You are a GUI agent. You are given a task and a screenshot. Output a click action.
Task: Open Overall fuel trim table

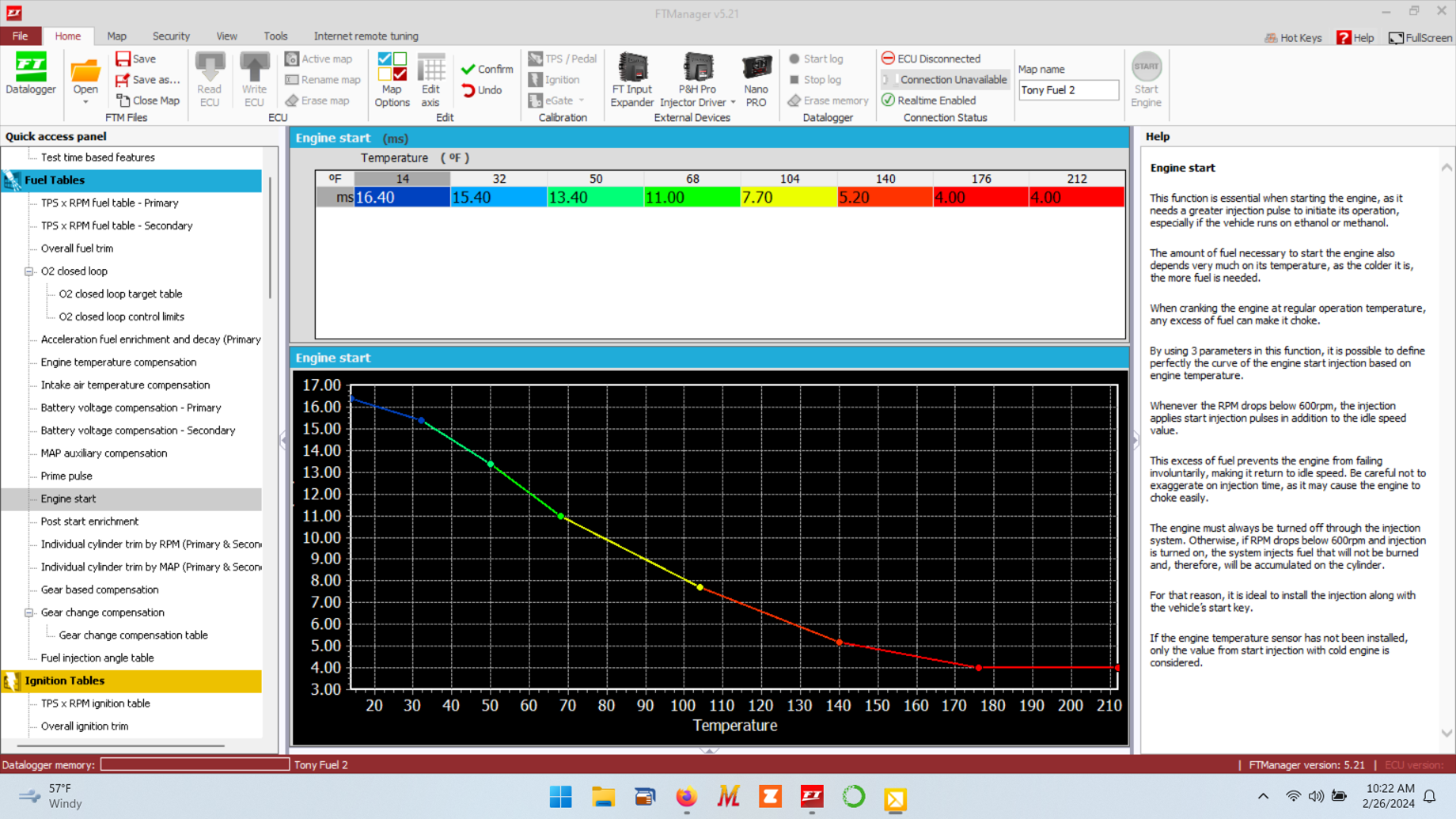tap(77, 248)
